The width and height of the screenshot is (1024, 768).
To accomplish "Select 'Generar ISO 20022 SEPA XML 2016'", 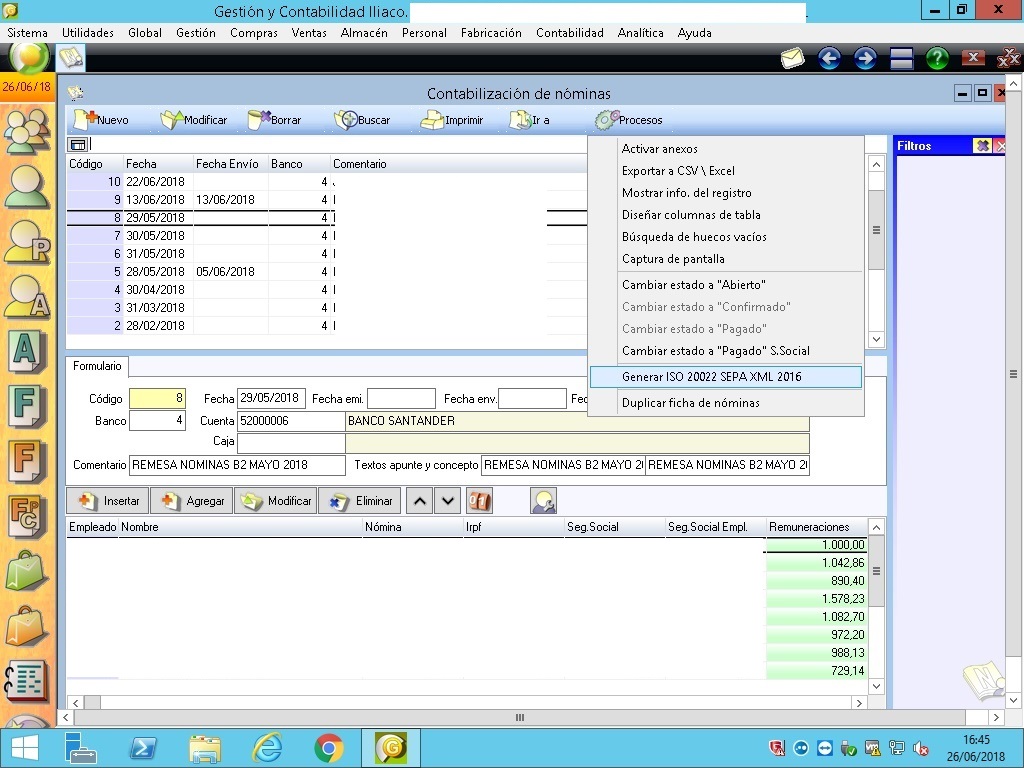I will tap(726, 377).
